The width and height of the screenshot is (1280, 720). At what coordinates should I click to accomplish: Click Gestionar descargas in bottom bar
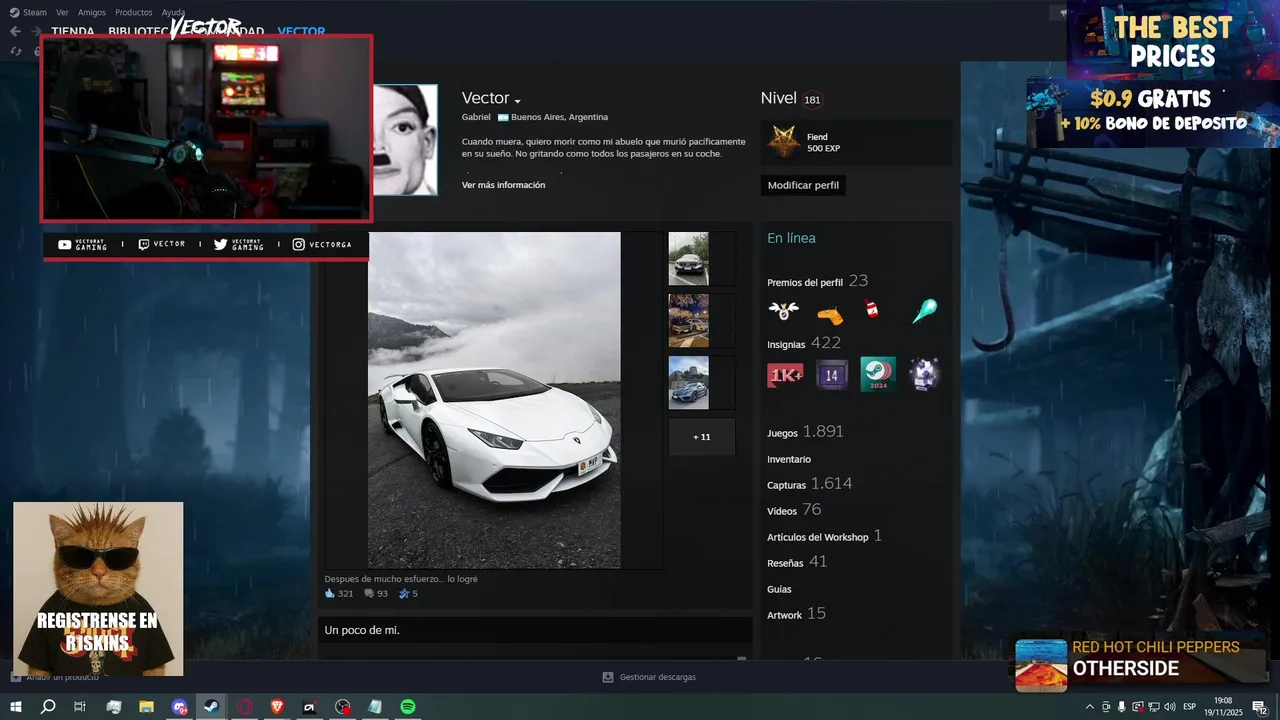pyautogui.click(x=658, y=677)
